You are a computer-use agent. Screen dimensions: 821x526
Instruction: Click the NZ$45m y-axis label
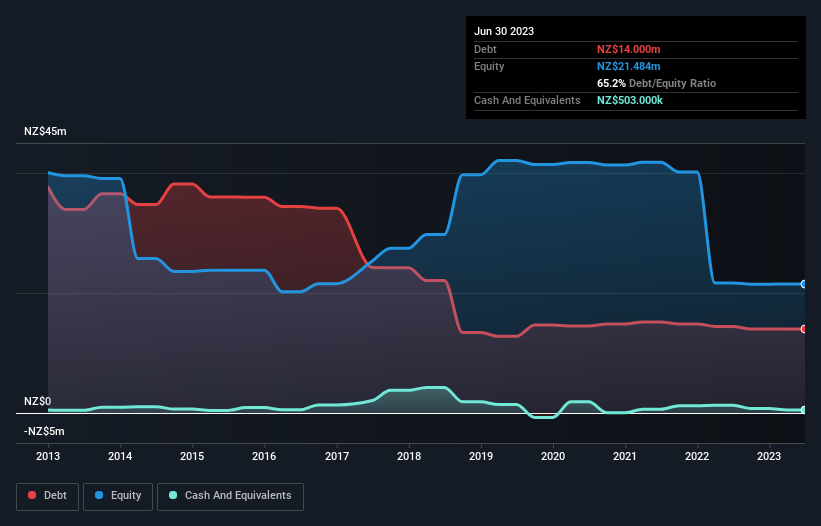pyautogui.click(x=45, y=131)
